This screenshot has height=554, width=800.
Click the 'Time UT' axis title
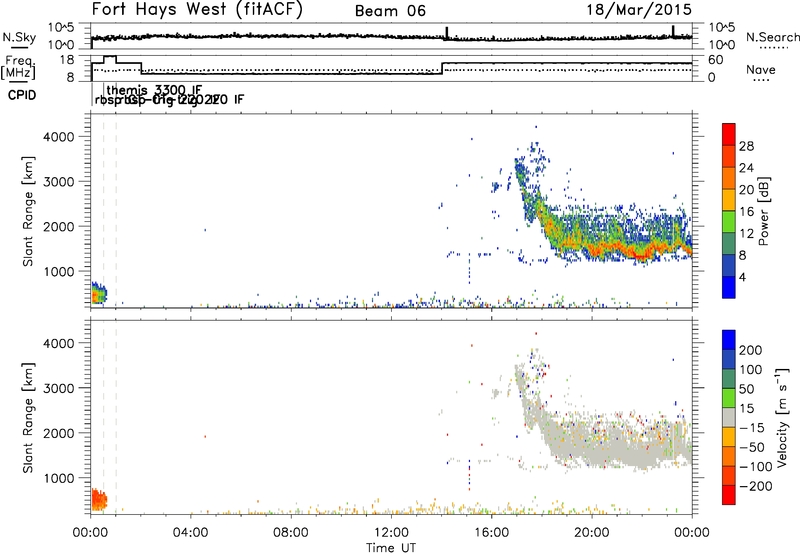(x=391, y=548)
